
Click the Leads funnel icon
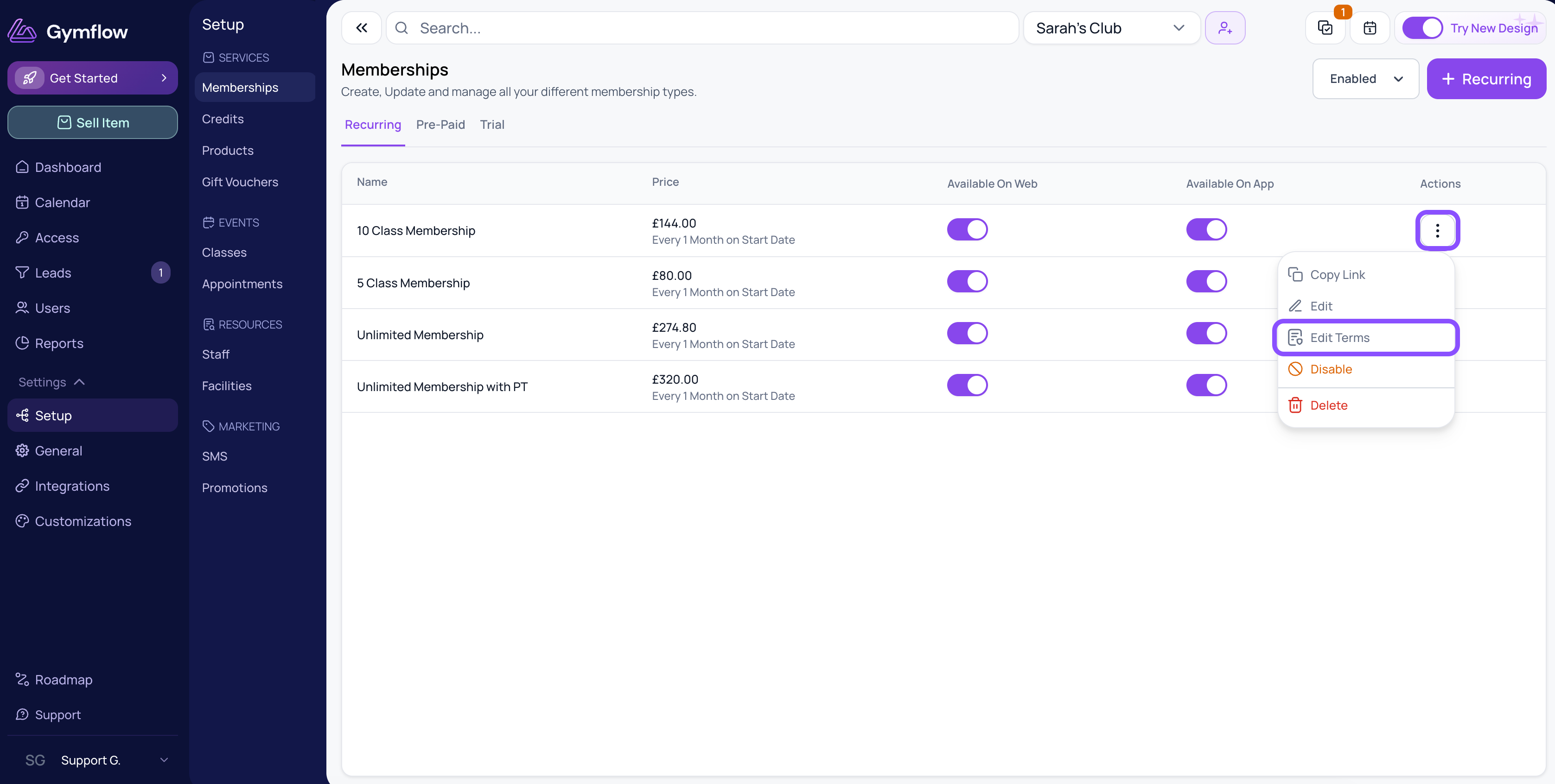coord(22,272)
